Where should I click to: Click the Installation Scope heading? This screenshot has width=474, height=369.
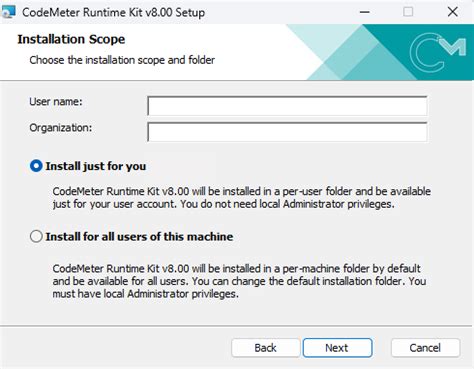point(71,39)
